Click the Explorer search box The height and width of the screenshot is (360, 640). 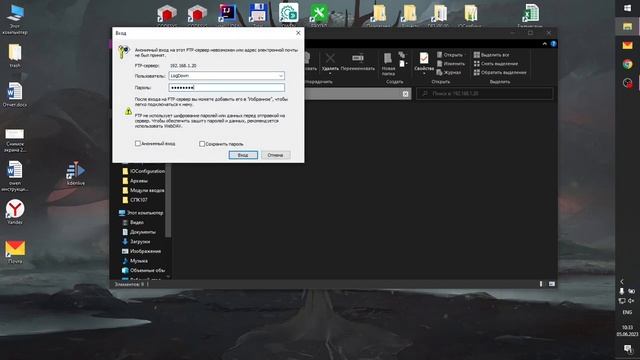pyautogui.click(x=485, y=93)
